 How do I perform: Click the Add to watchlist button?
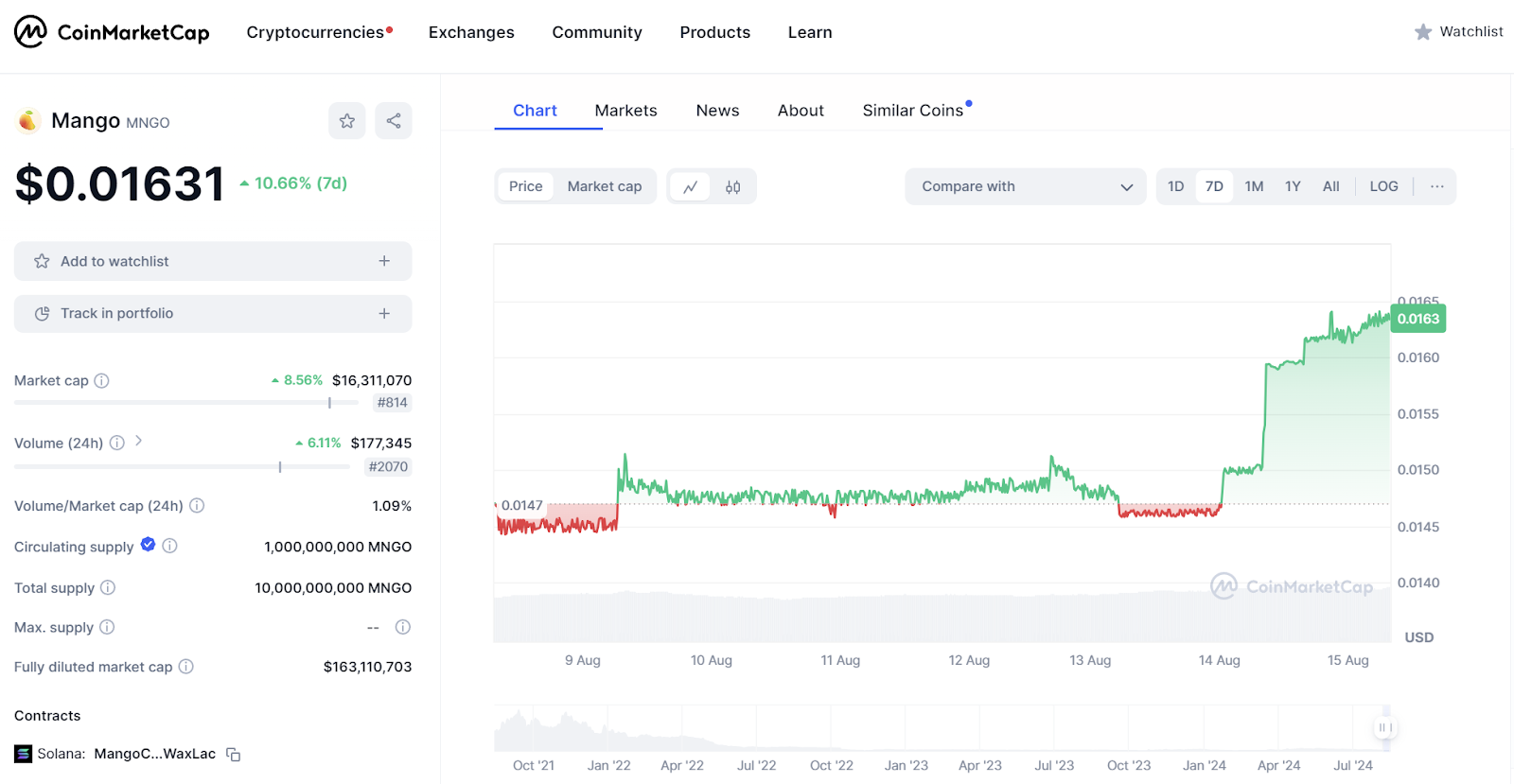point(213,261)
